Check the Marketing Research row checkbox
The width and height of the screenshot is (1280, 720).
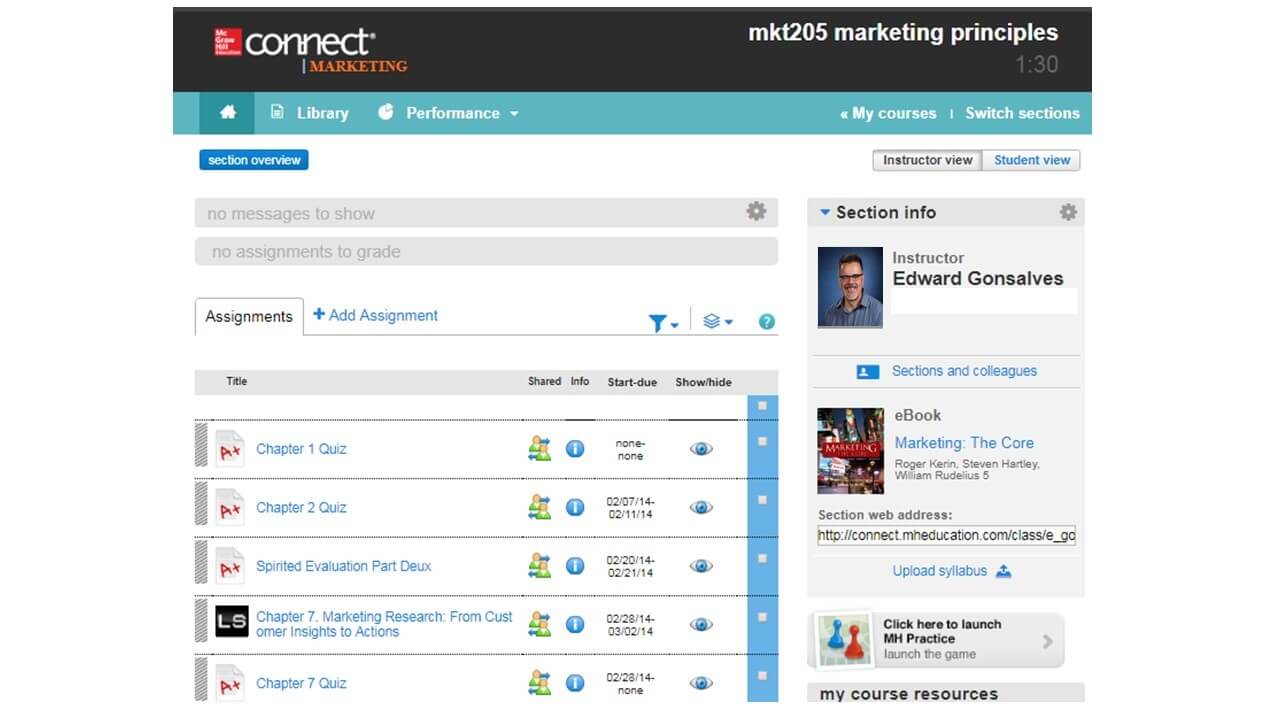[762, 617]
